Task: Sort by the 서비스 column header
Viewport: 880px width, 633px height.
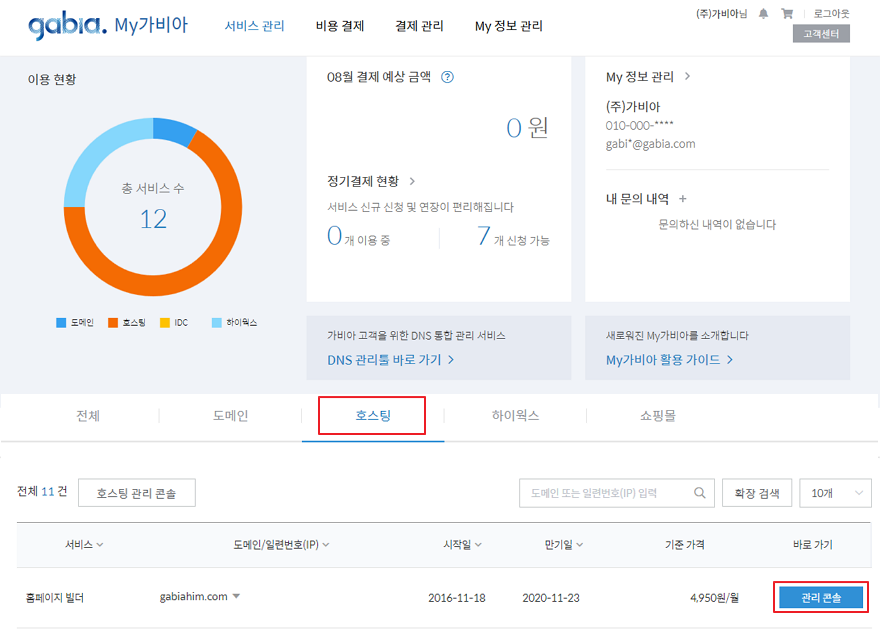Action: click(x=84, y=545)
